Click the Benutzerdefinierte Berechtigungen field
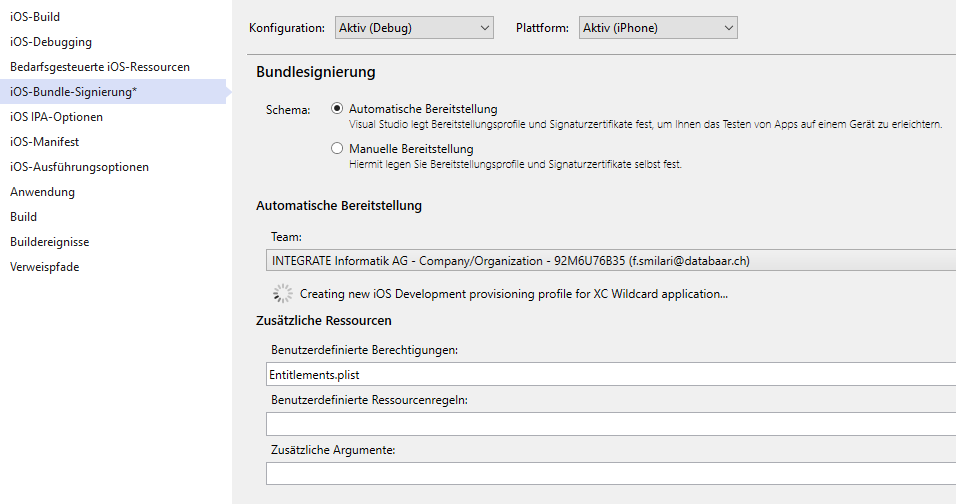This screenshot has height=504, width=956. coord(610,375)
